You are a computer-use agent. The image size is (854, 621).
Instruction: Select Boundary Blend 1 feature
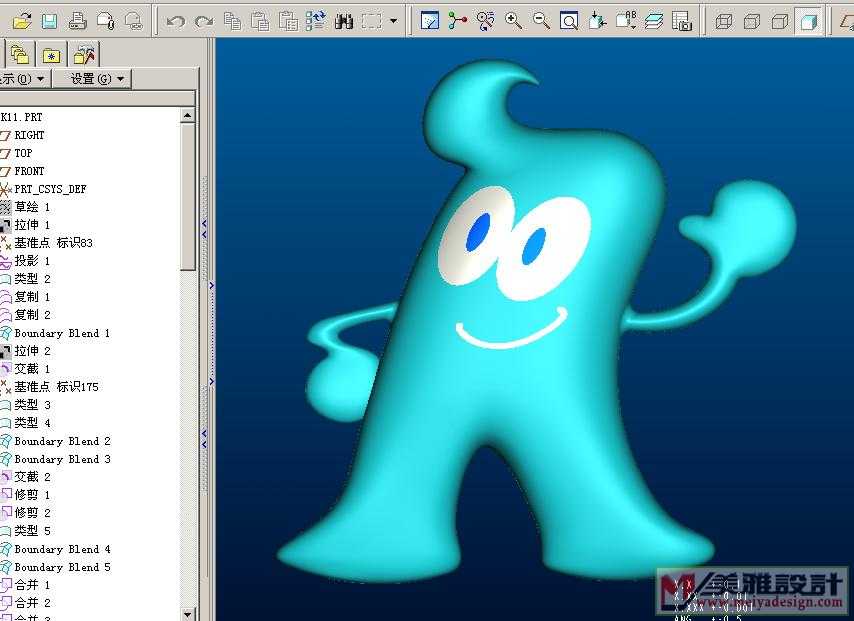coord(62,333)
